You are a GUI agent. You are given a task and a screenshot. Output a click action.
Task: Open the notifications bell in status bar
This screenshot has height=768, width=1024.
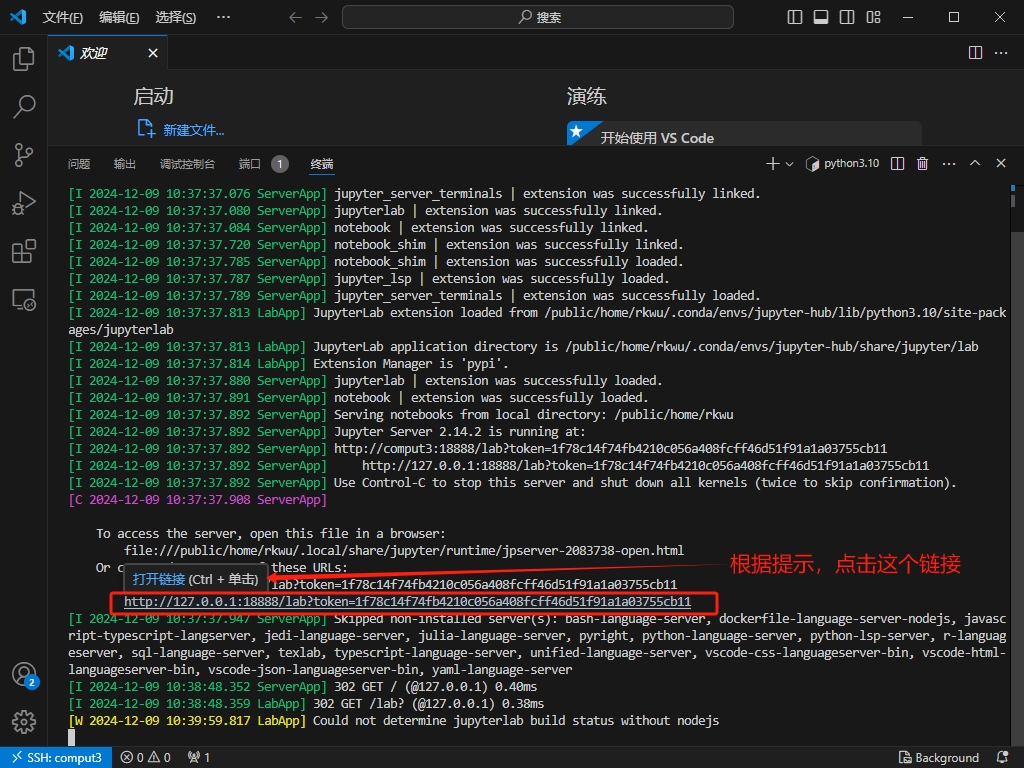point(1003,757)
